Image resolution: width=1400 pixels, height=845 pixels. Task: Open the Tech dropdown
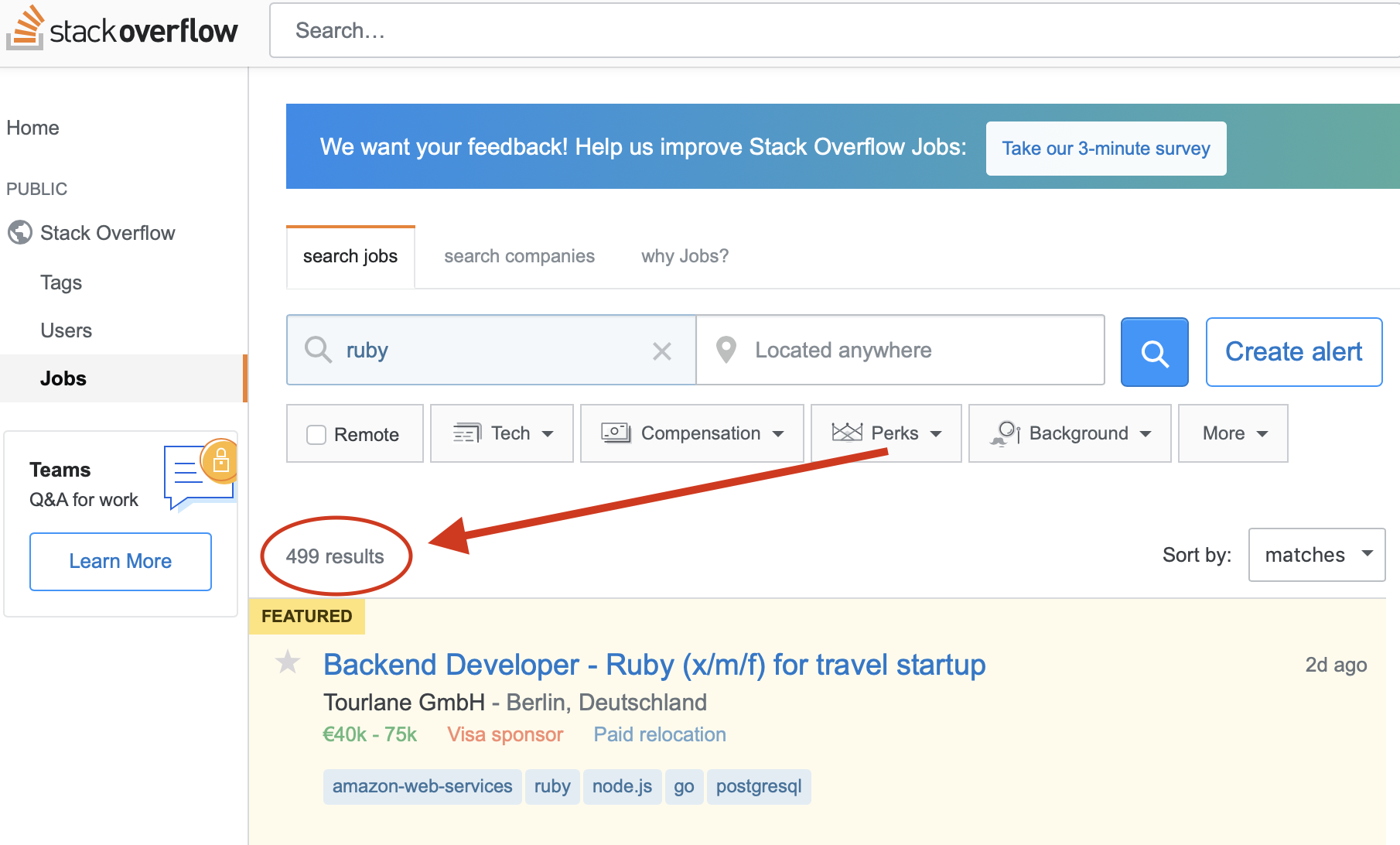[x=501, y=433]
